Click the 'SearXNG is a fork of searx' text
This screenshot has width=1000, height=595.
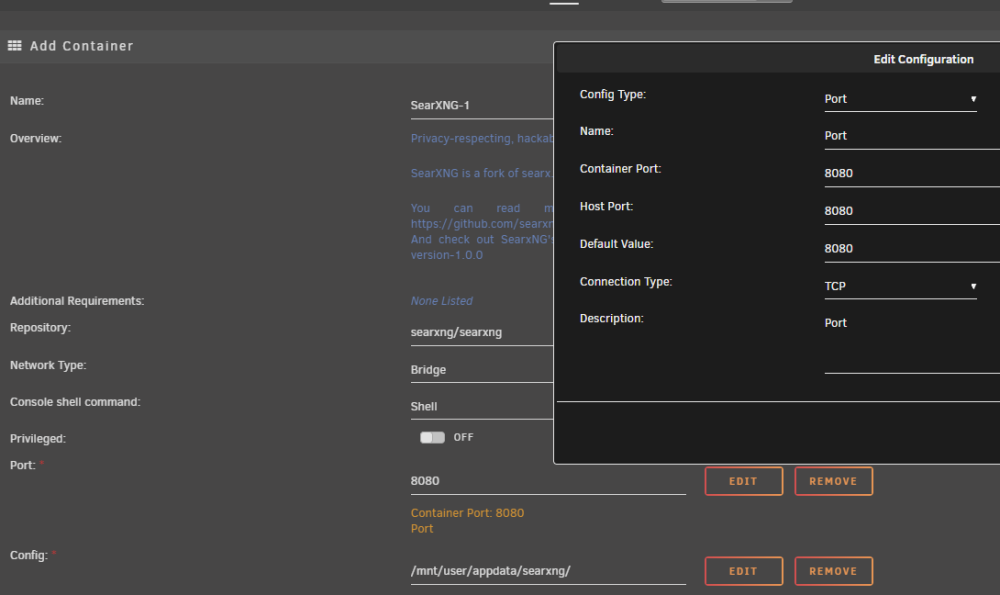click(x=482, y=173)
